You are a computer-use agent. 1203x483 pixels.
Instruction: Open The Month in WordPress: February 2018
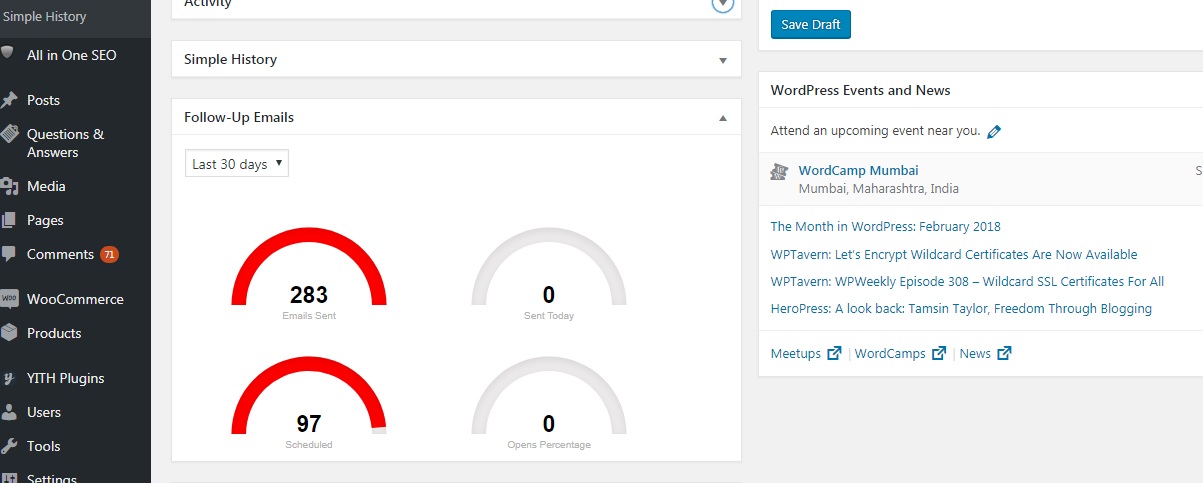(x=885, y=226)
